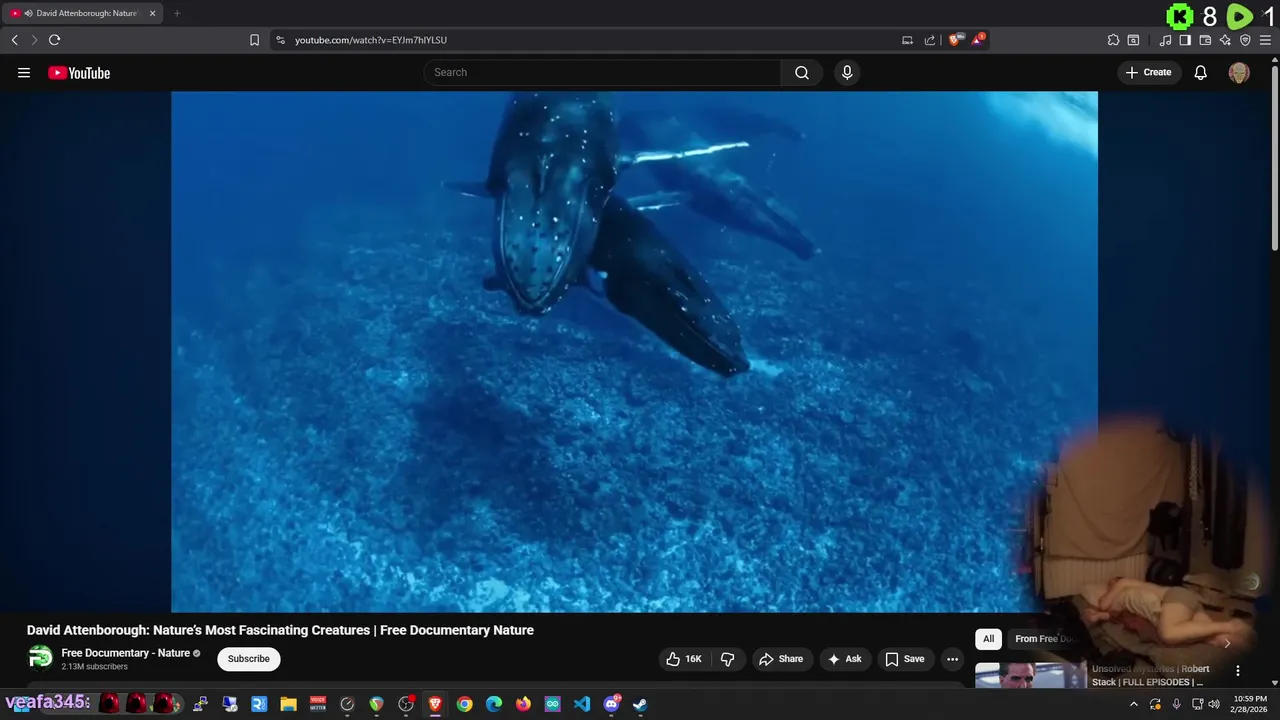
Task: Open Brave browser from the taskbar
Action: tap(435, 704)
